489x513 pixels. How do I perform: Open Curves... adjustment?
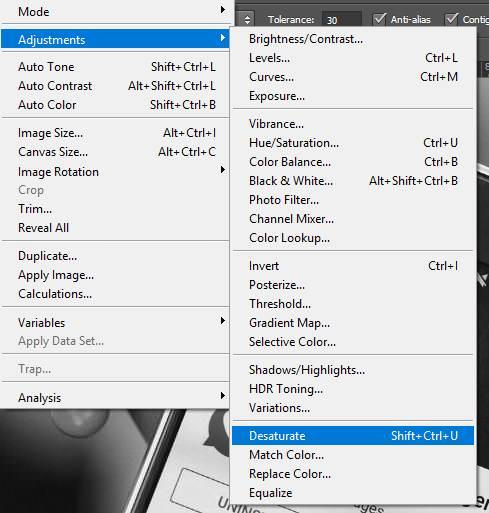tap(353, 77)
